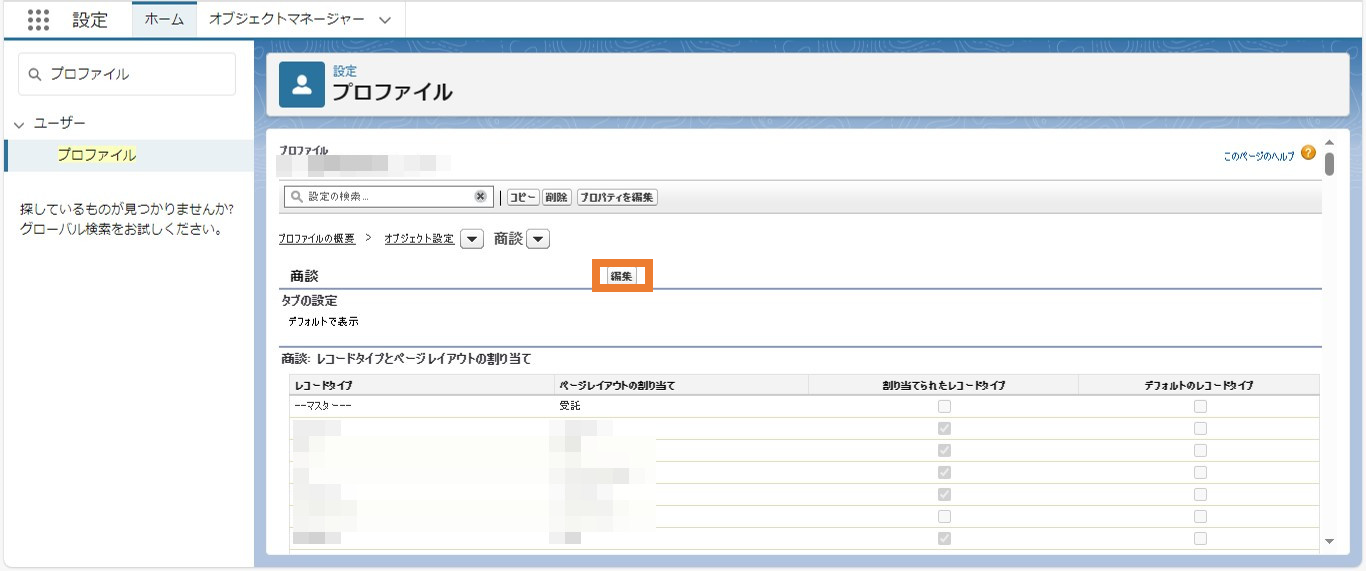
Task: Toggle 割り当てられたレコードタイプ checkbox for --マスター-- row
Action: [x=944, y=406]
